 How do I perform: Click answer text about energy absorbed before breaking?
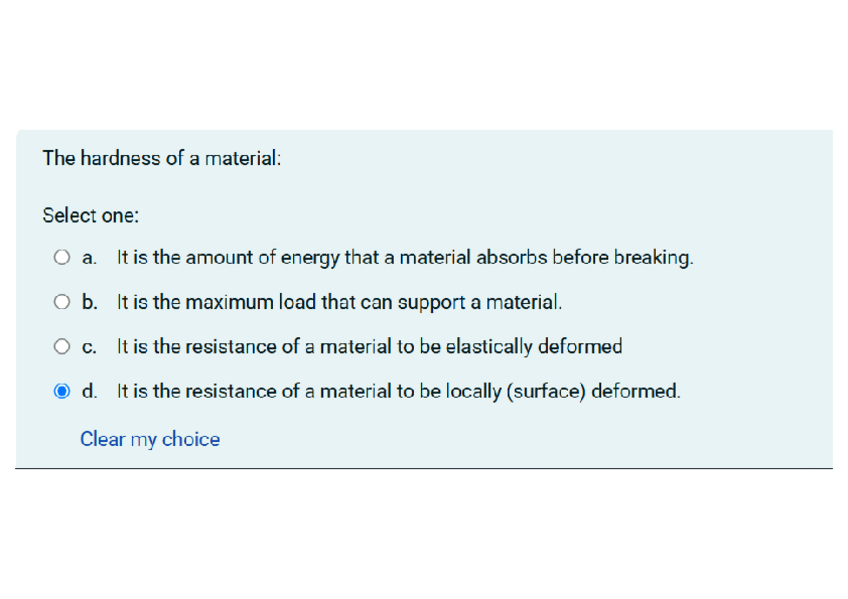pos(404,258)
